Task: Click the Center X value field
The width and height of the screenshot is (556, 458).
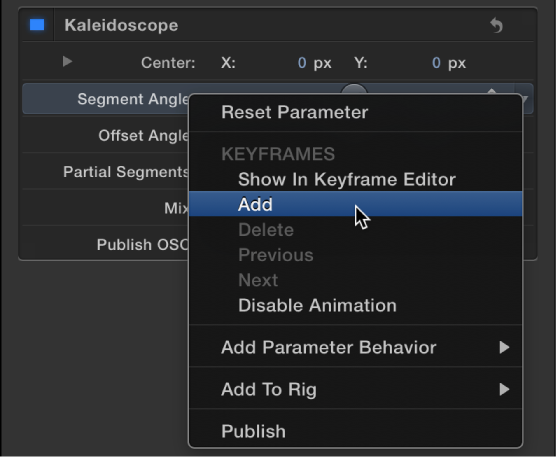Action: coord(302,63)
